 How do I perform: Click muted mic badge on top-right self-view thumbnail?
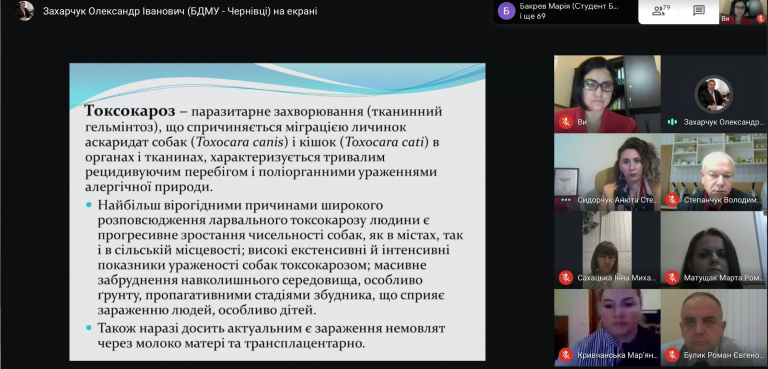click(760, 19)
